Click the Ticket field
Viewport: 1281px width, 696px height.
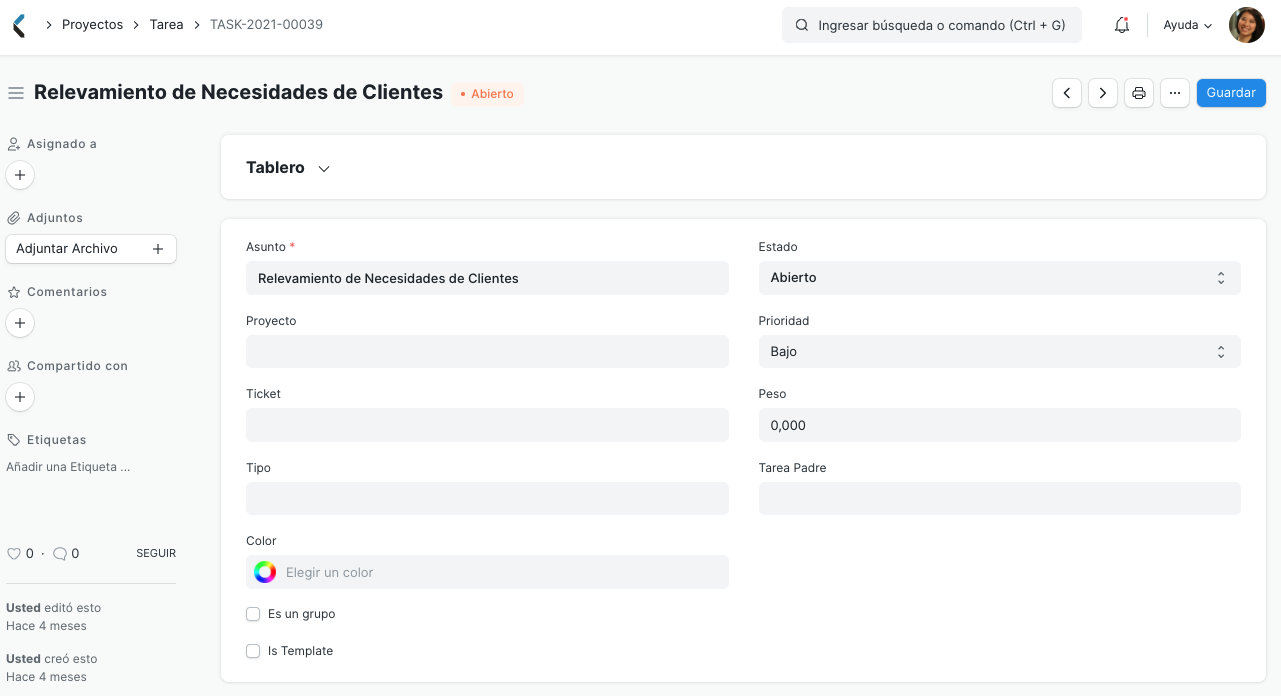[x=487, y=425]
